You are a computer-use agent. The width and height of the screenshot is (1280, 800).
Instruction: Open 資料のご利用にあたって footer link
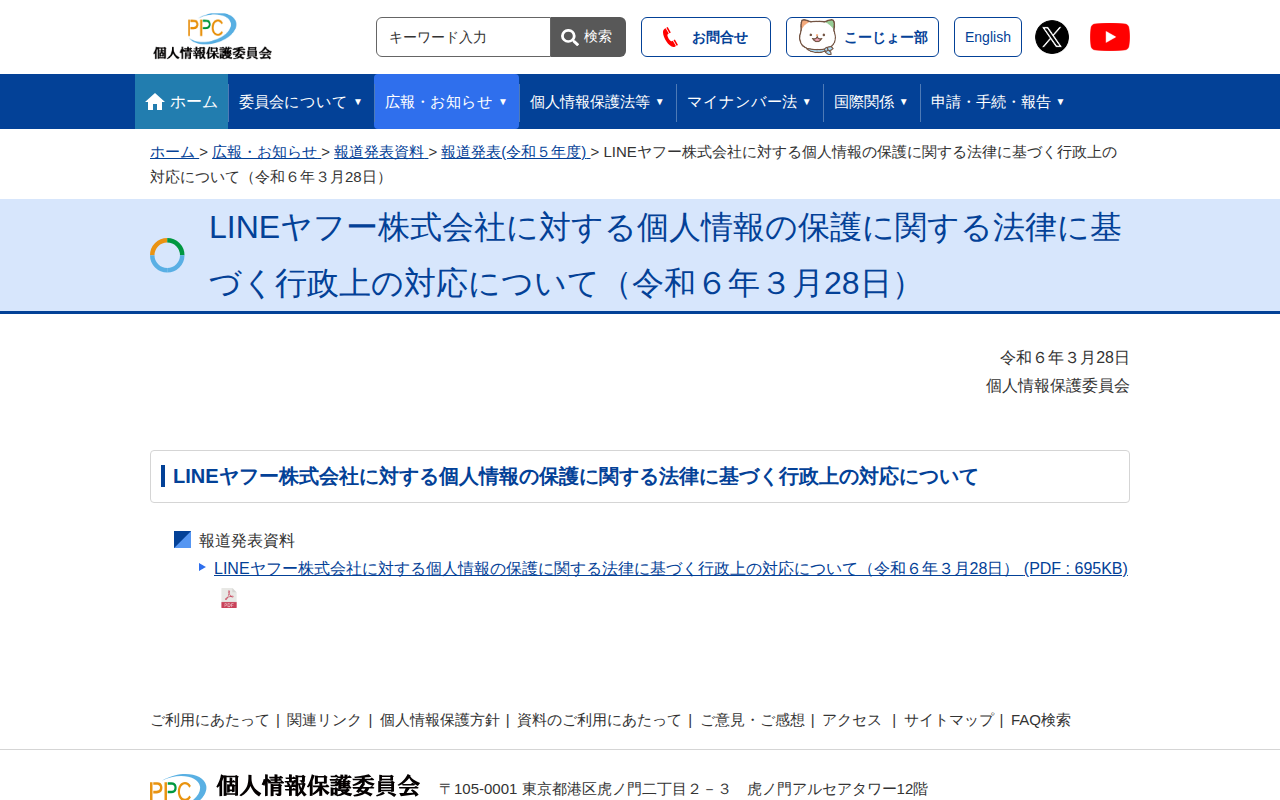pos(599,720)
